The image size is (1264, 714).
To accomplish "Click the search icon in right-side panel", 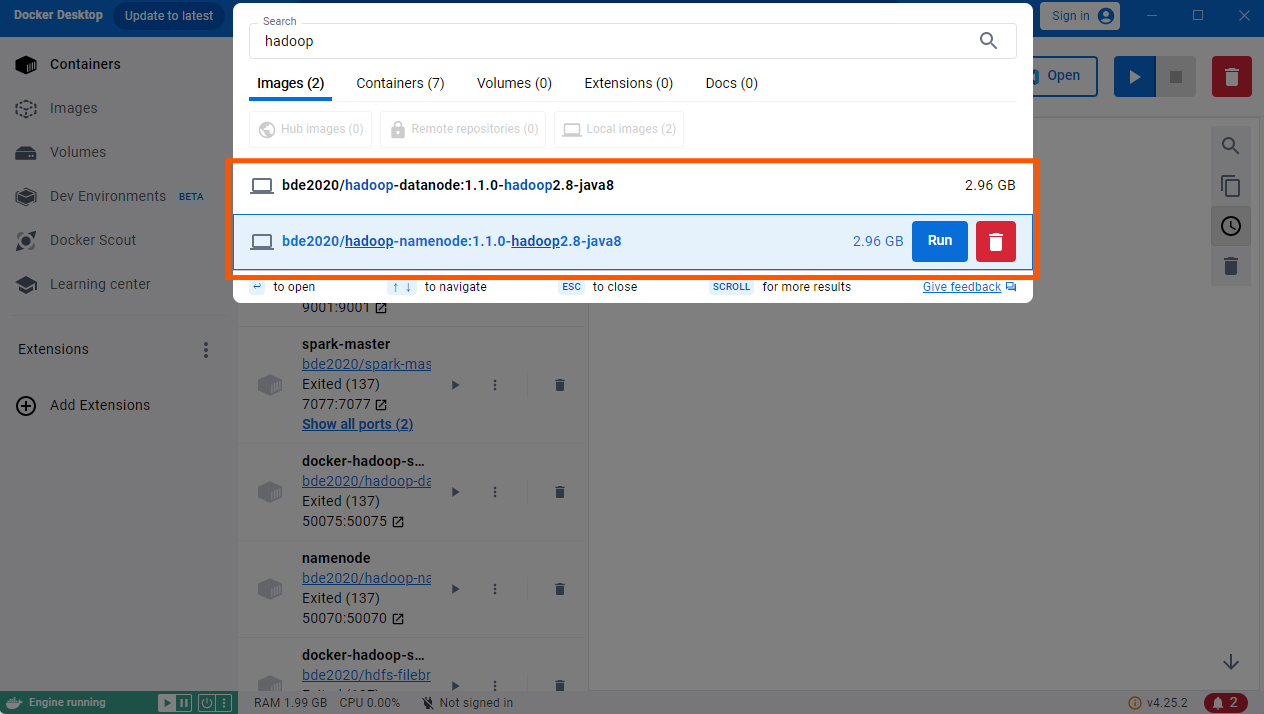I will pyautogui.click(x=1231, y=146).
